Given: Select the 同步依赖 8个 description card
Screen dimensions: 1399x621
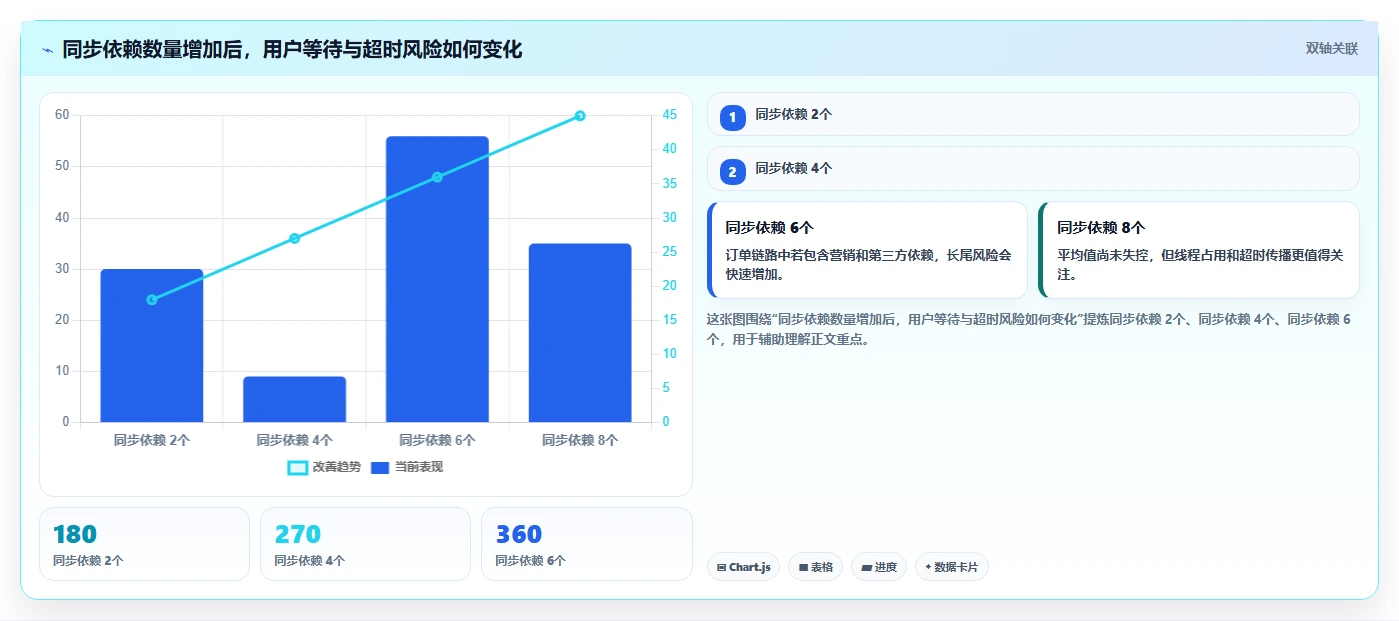Looking at the screenshot, I should pyautogui.click(x=1199, y=250).
